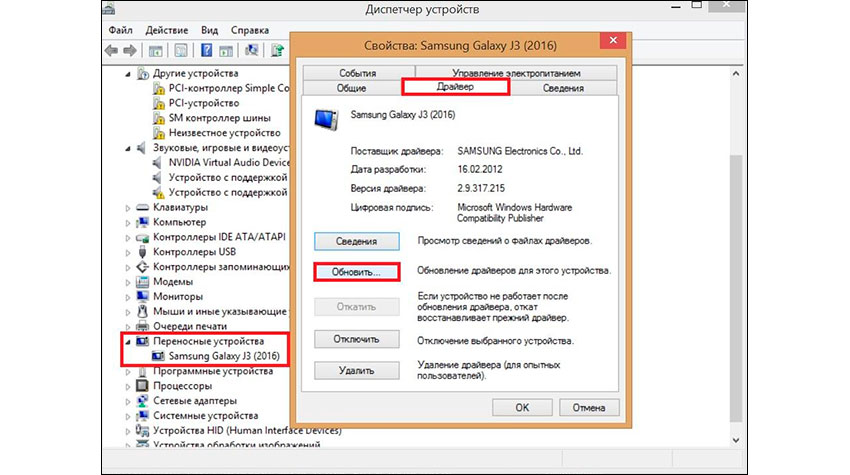
Task: Click the Неизвестное устройство warning icon
Action: point(158,133)
